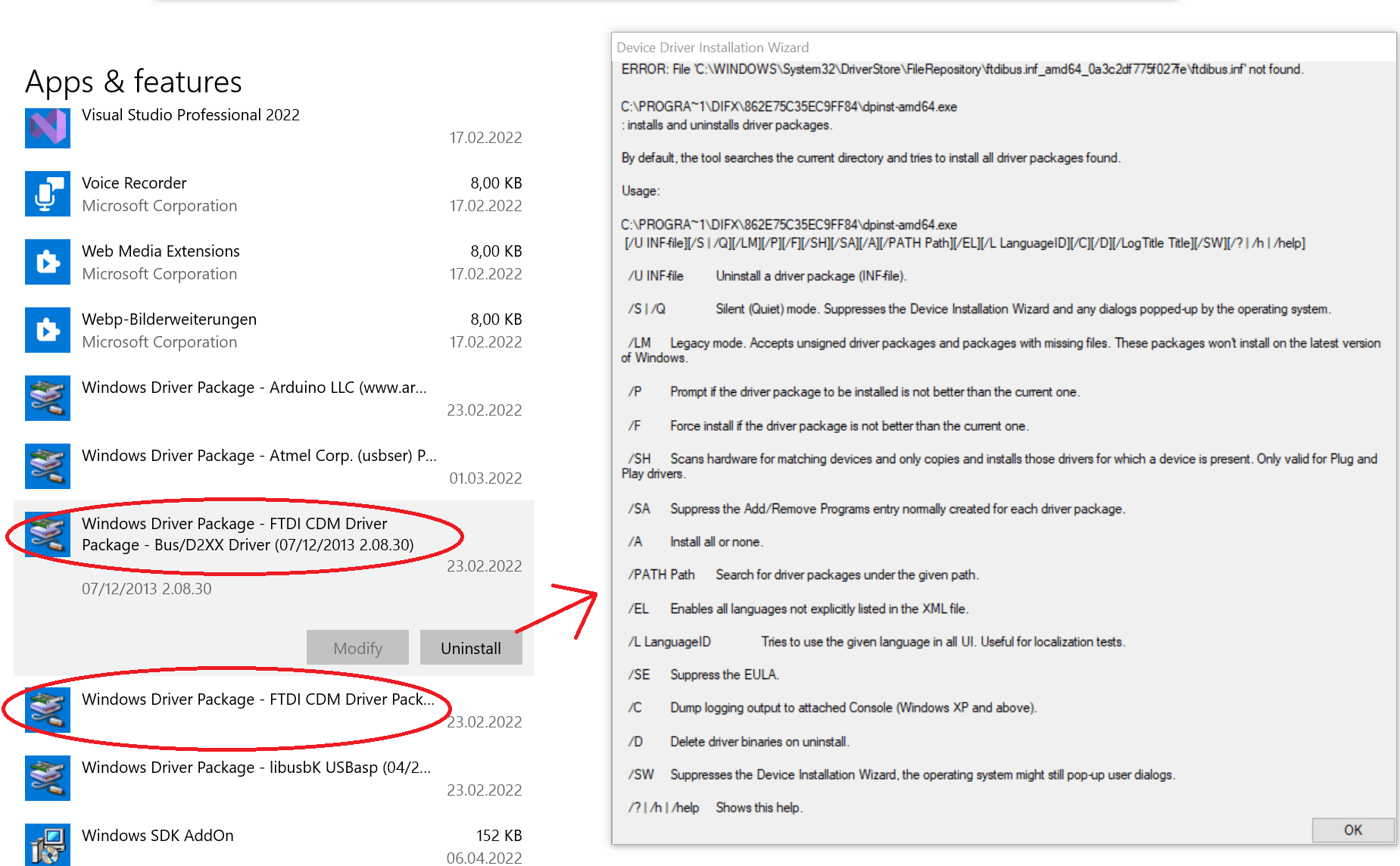Click the ERROR ftdibus.inf not found message
The image size is (1400, 866).
click(x=962, y=70)
